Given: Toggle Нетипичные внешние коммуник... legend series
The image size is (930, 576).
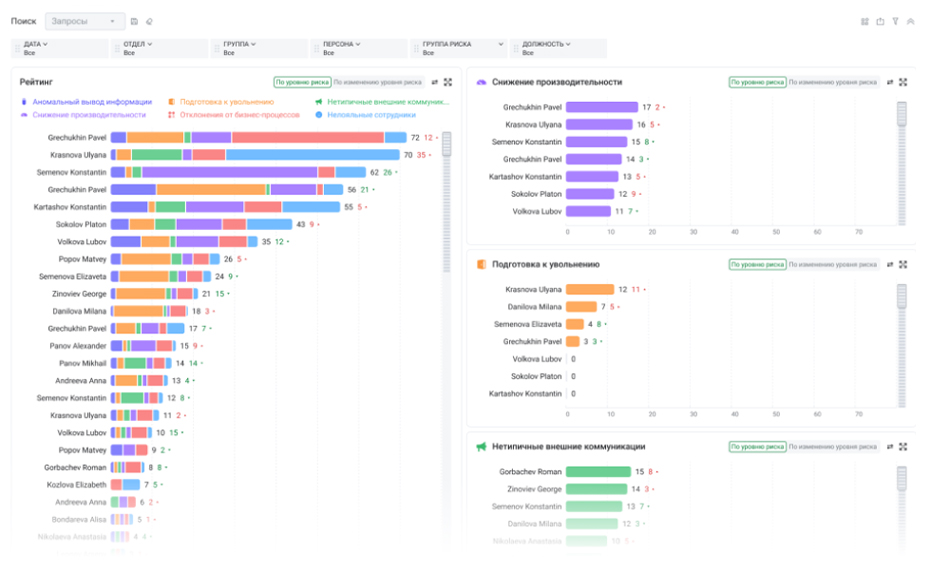Looking at the screenshot, I should click(x=382, y=102).
